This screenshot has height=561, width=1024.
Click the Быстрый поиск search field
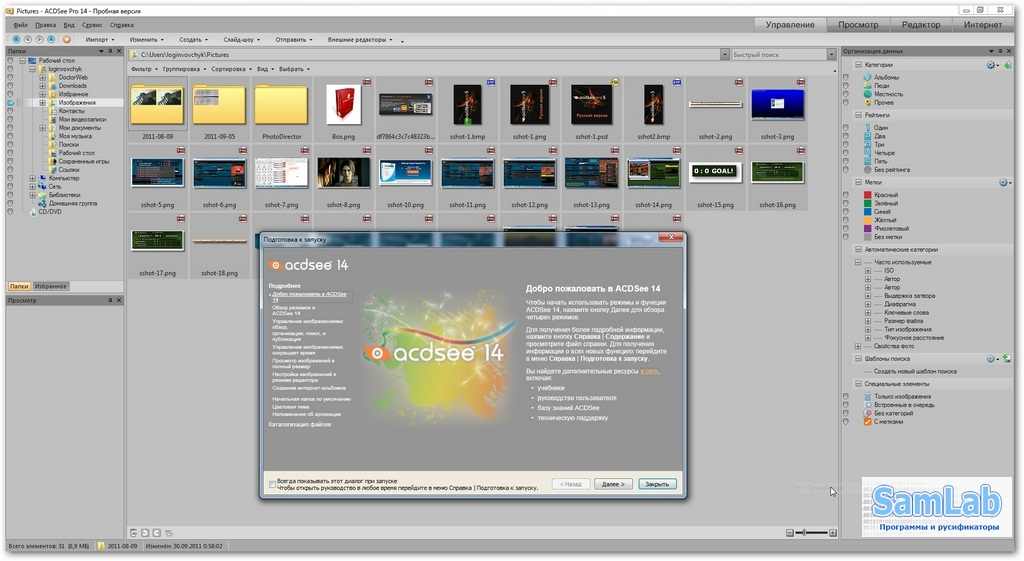tap(778, 55)
